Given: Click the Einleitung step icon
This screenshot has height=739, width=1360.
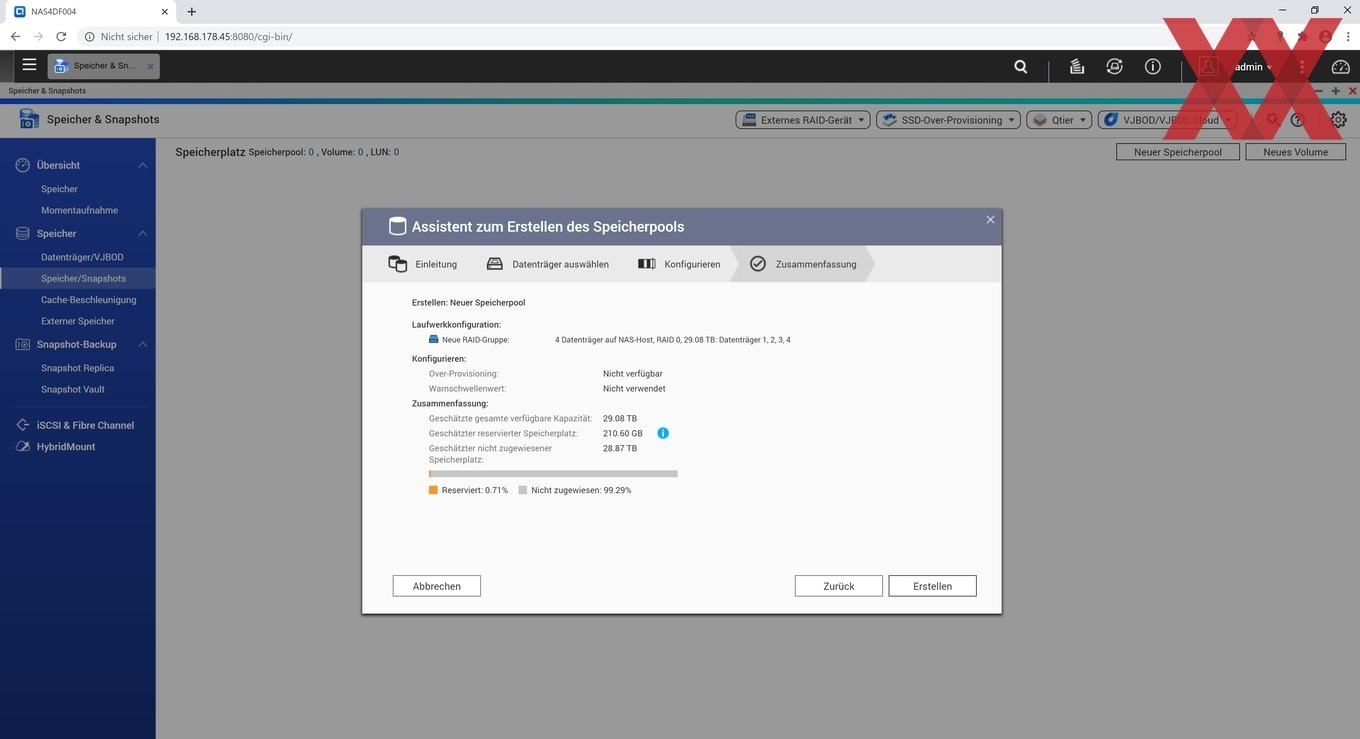Looking at the screenshot, I should pos(397,264).
